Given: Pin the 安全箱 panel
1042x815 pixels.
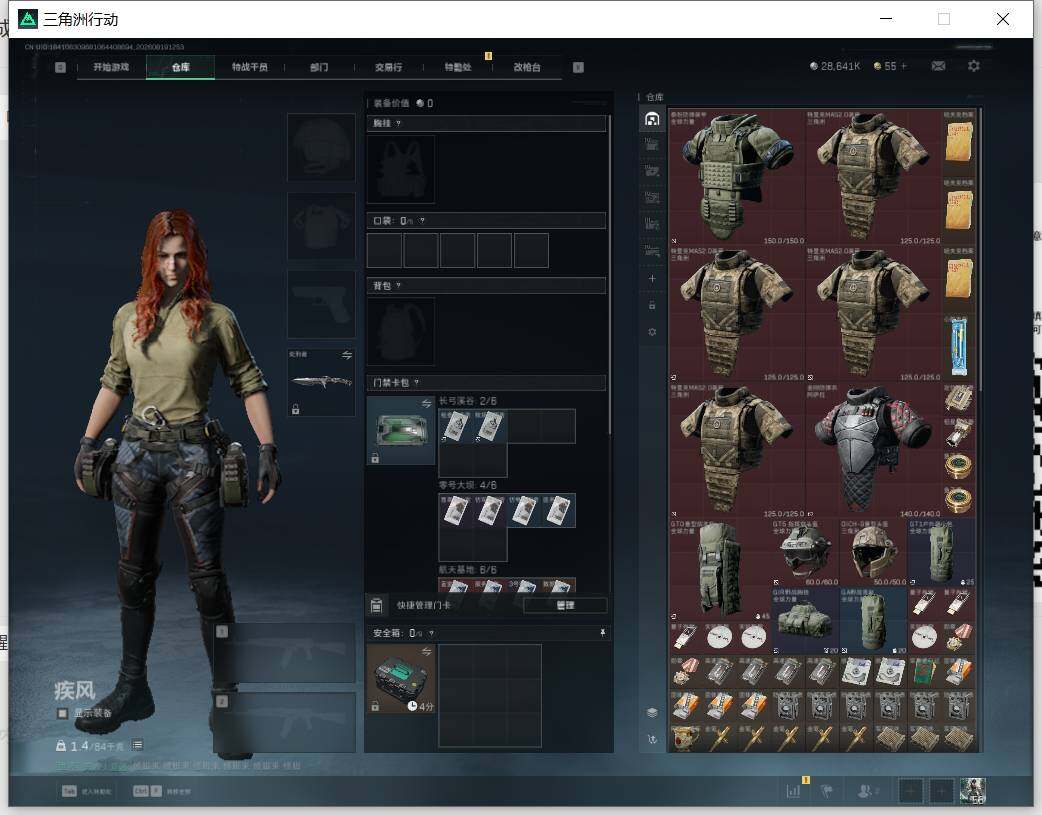Looking at the screenshot, I should [x=603, y=634].
